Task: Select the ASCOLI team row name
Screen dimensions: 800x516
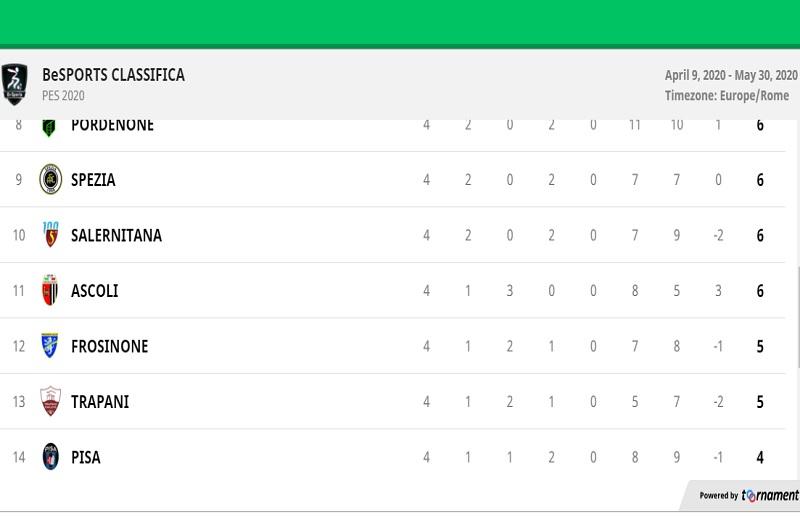Action: tap(94, 291)
